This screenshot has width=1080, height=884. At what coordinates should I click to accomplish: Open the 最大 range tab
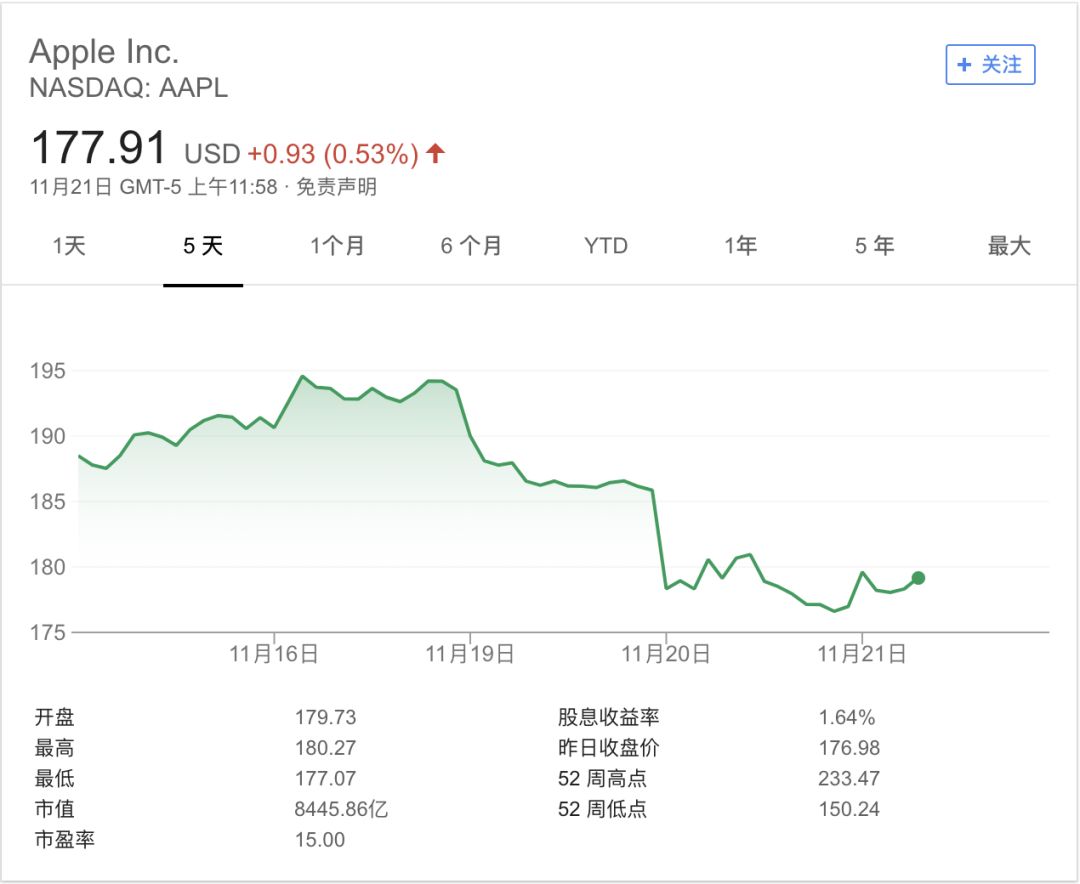coord(1008,246)
